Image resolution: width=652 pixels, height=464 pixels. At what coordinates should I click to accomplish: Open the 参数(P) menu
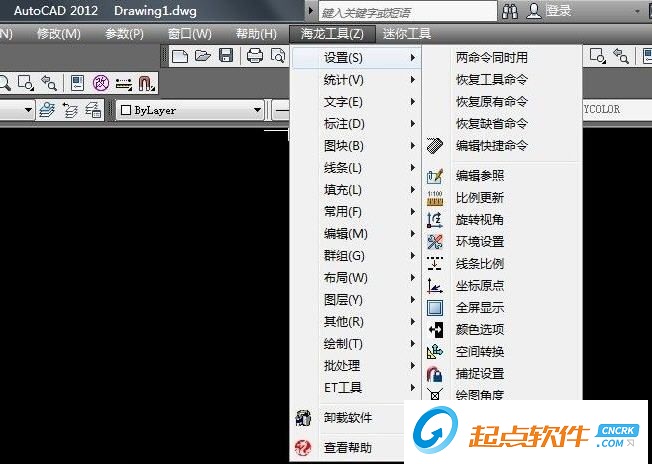point(124,34)
